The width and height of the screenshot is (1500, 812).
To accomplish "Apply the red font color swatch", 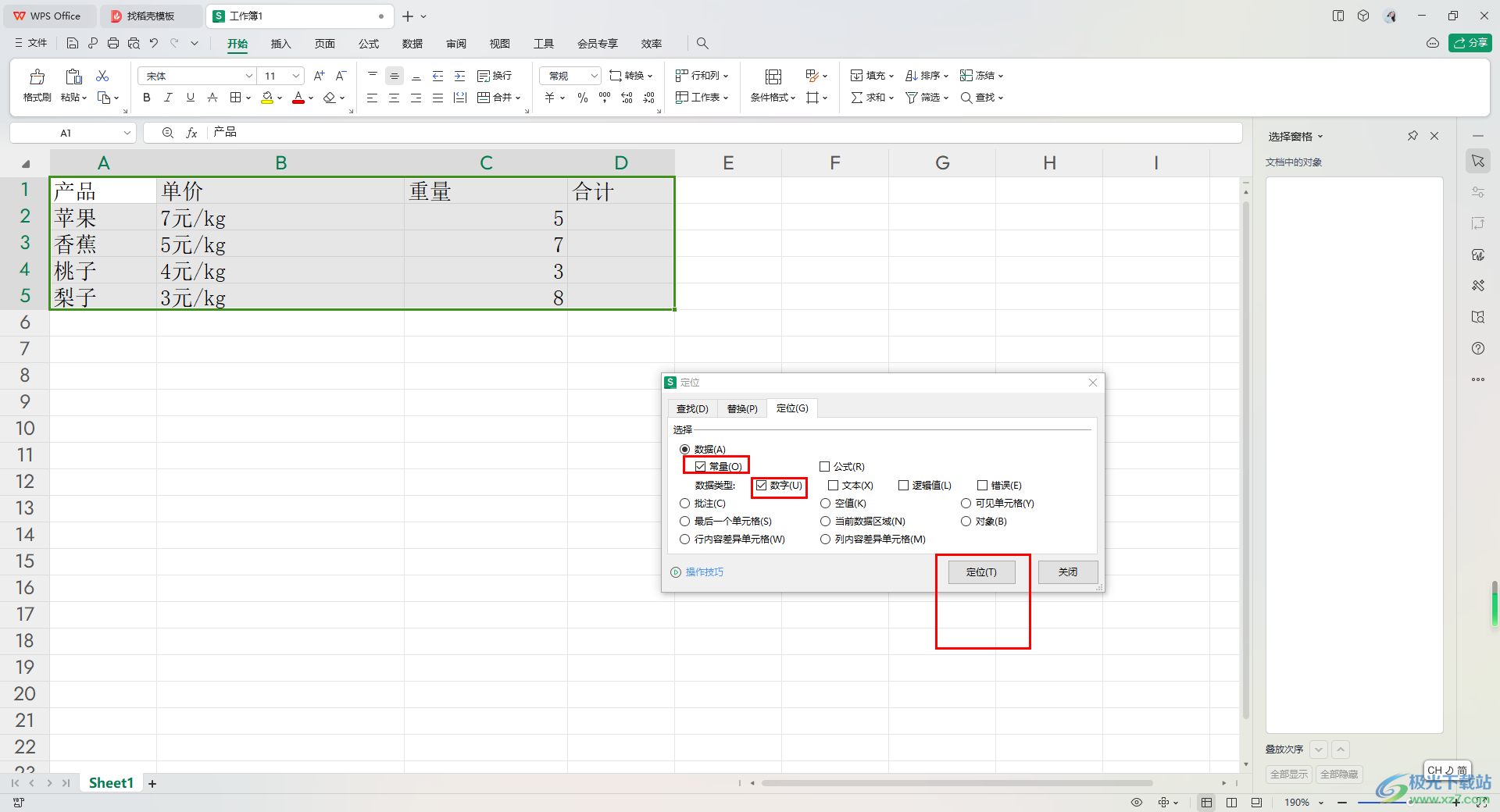I will [298, 98].
